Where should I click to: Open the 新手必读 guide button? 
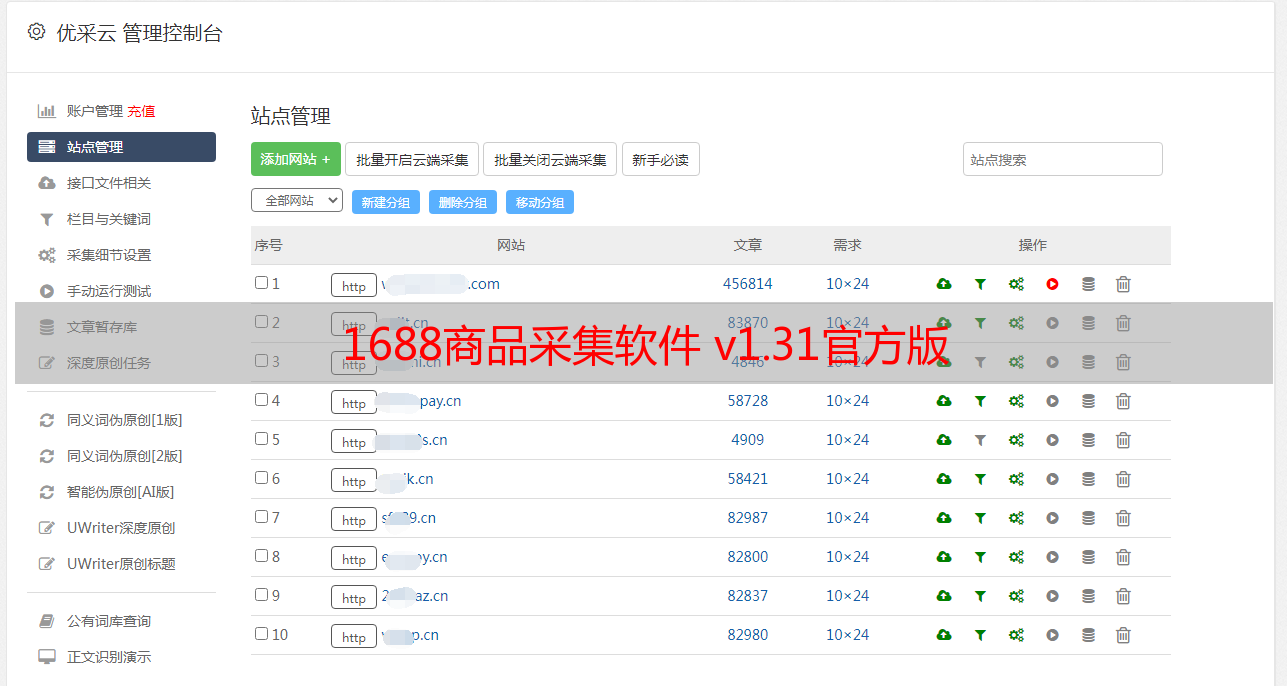(x=661, y=159)
